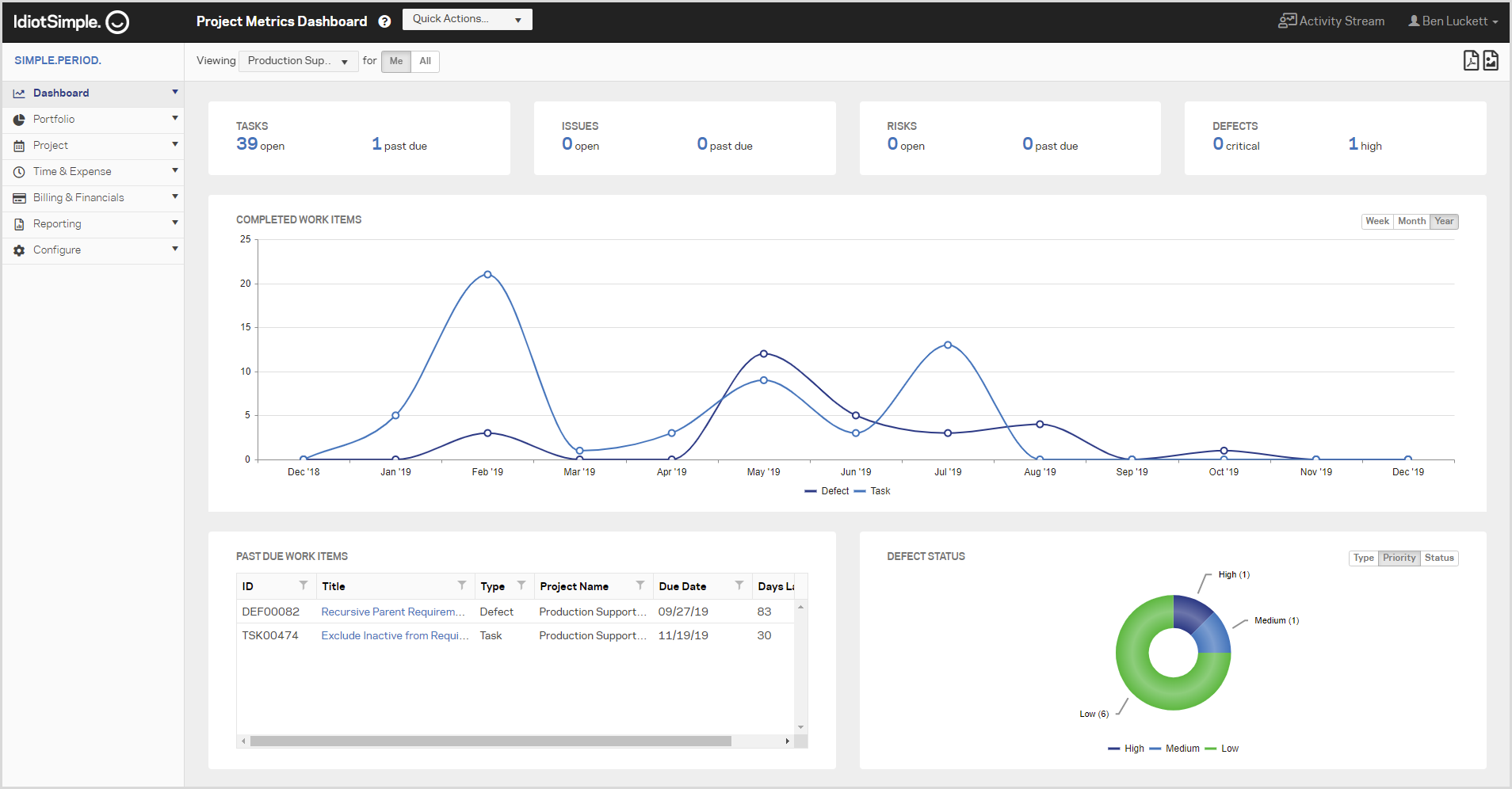Toggle viewing for All
The width and height of the screenshot is (1512, 789).
pos(426,61)
